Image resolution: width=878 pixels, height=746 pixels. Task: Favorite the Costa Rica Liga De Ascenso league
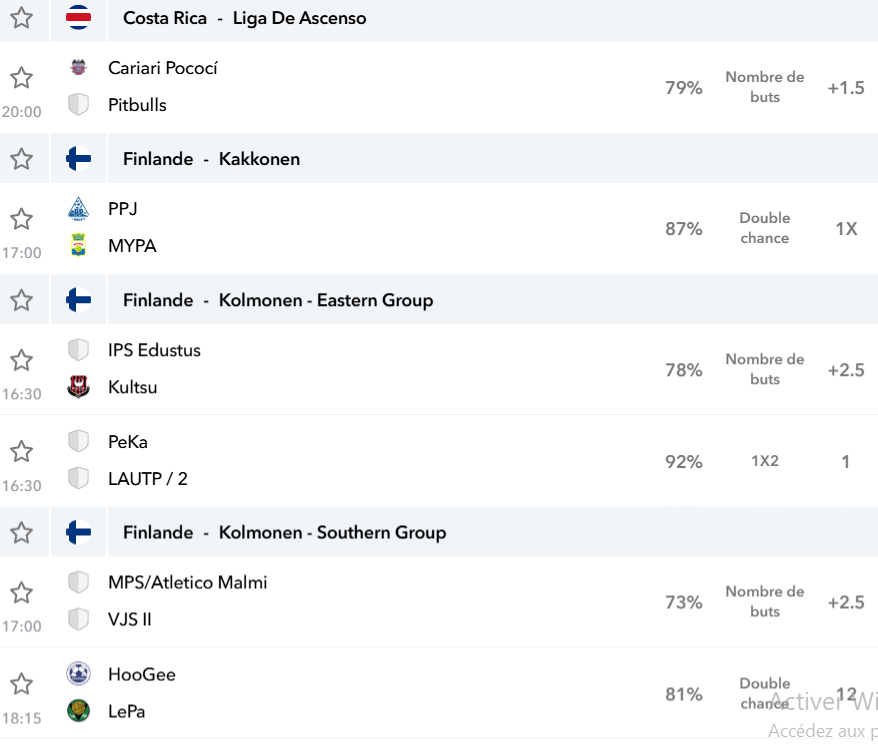coord(21,18)
